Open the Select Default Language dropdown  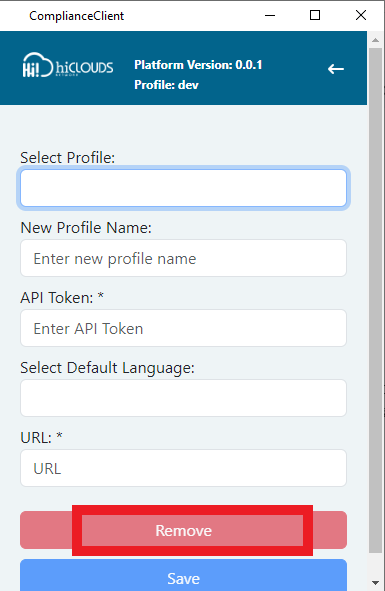183,398
